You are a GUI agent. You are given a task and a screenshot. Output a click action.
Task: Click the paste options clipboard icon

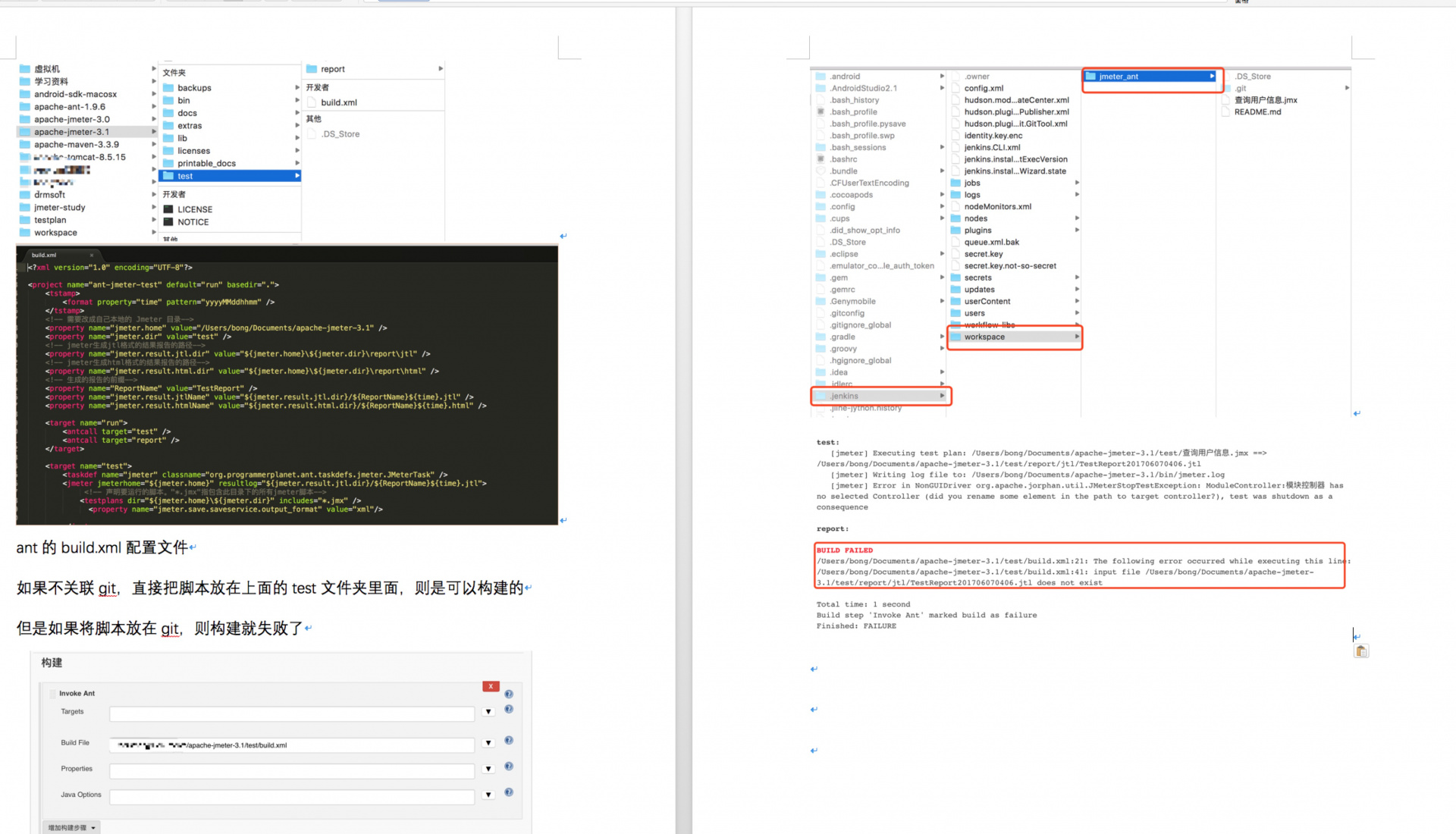(1361, 651)
